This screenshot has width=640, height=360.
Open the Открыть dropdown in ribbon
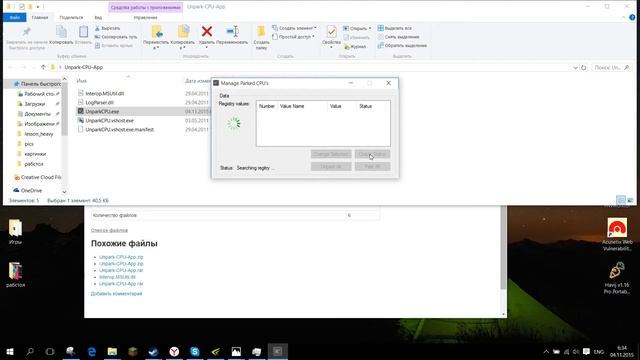pos(357,28)
